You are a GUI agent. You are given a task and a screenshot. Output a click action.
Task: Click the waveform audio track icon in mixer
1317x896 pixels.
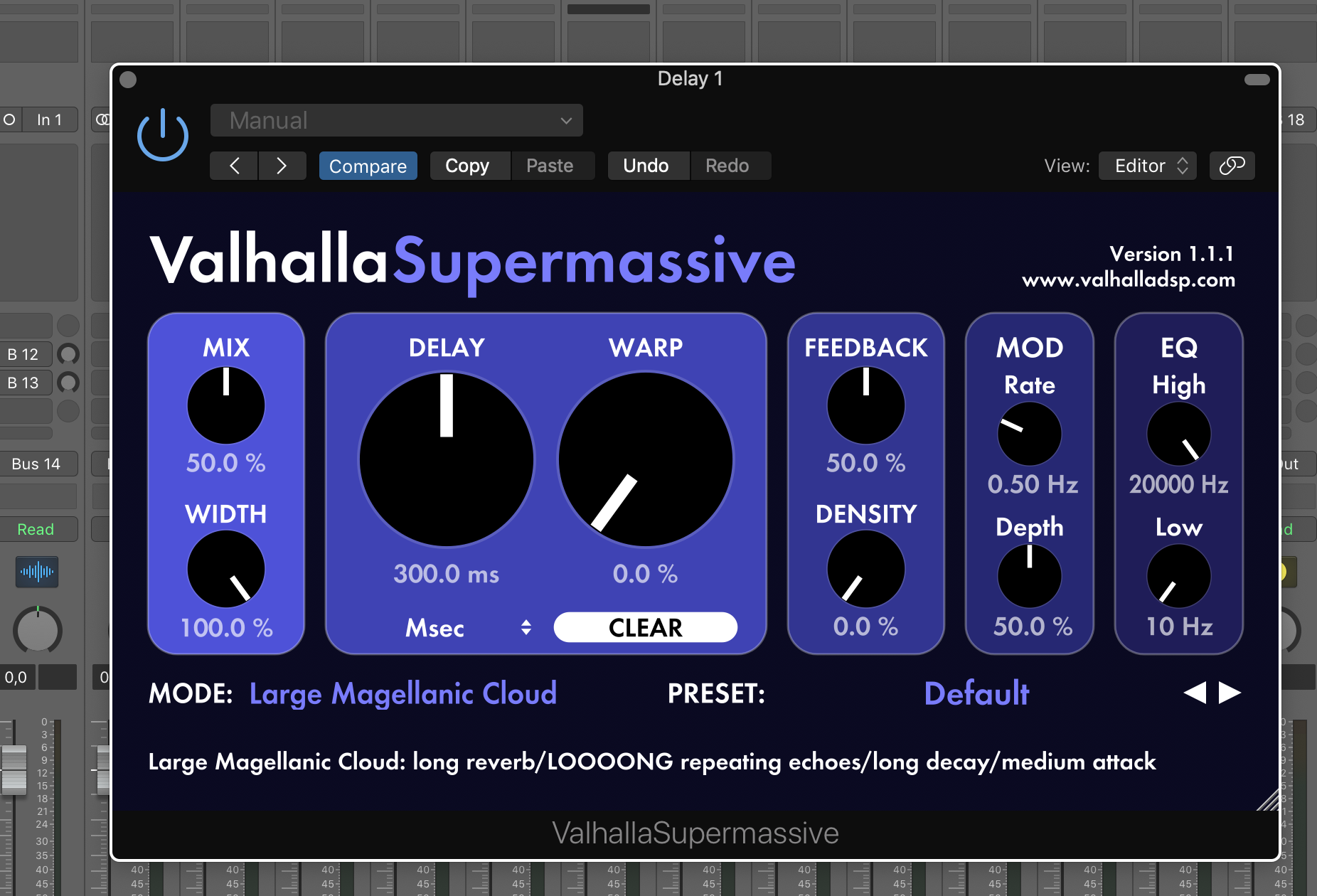[x=37, y=571]
